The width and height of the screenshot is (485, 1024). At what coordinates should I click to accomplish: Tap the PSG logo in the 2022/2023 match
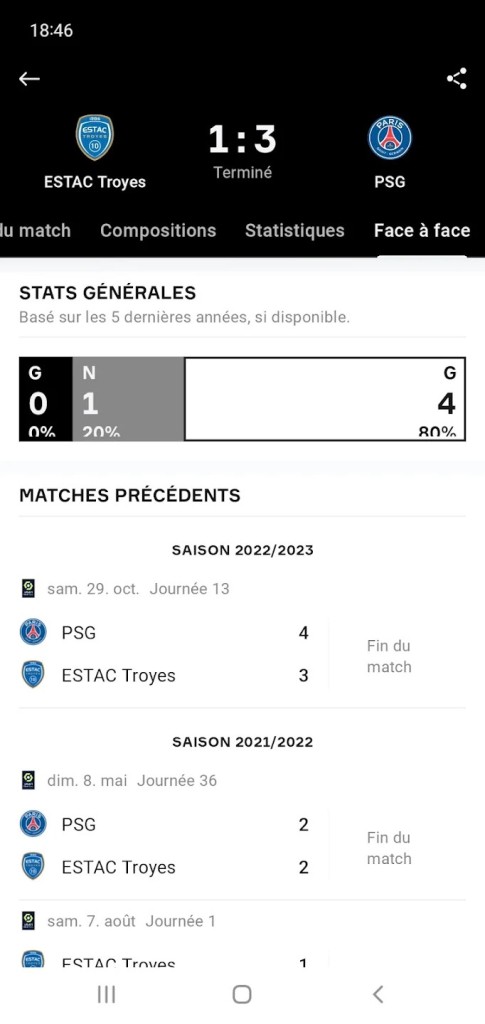(x=33, y=632)
